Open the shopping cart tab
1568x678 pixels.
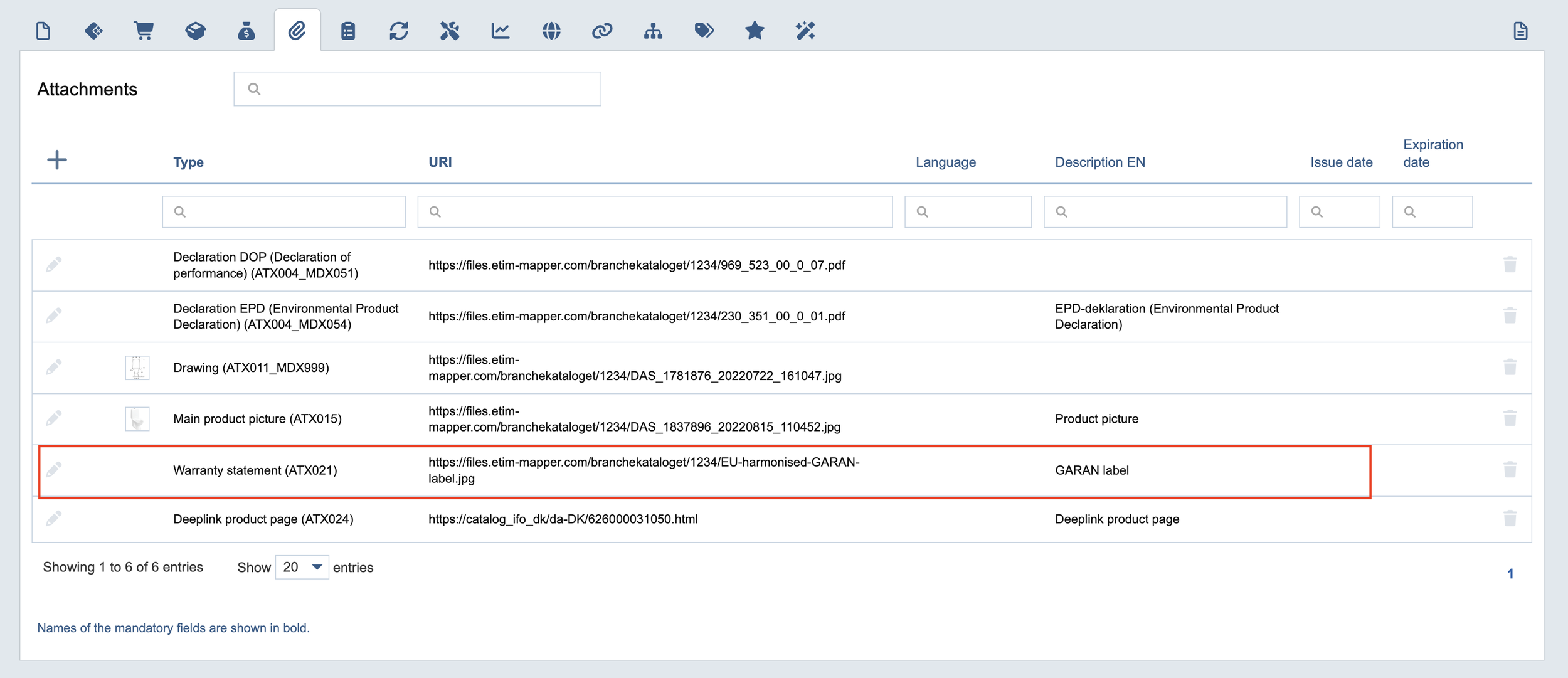[144, 31]
